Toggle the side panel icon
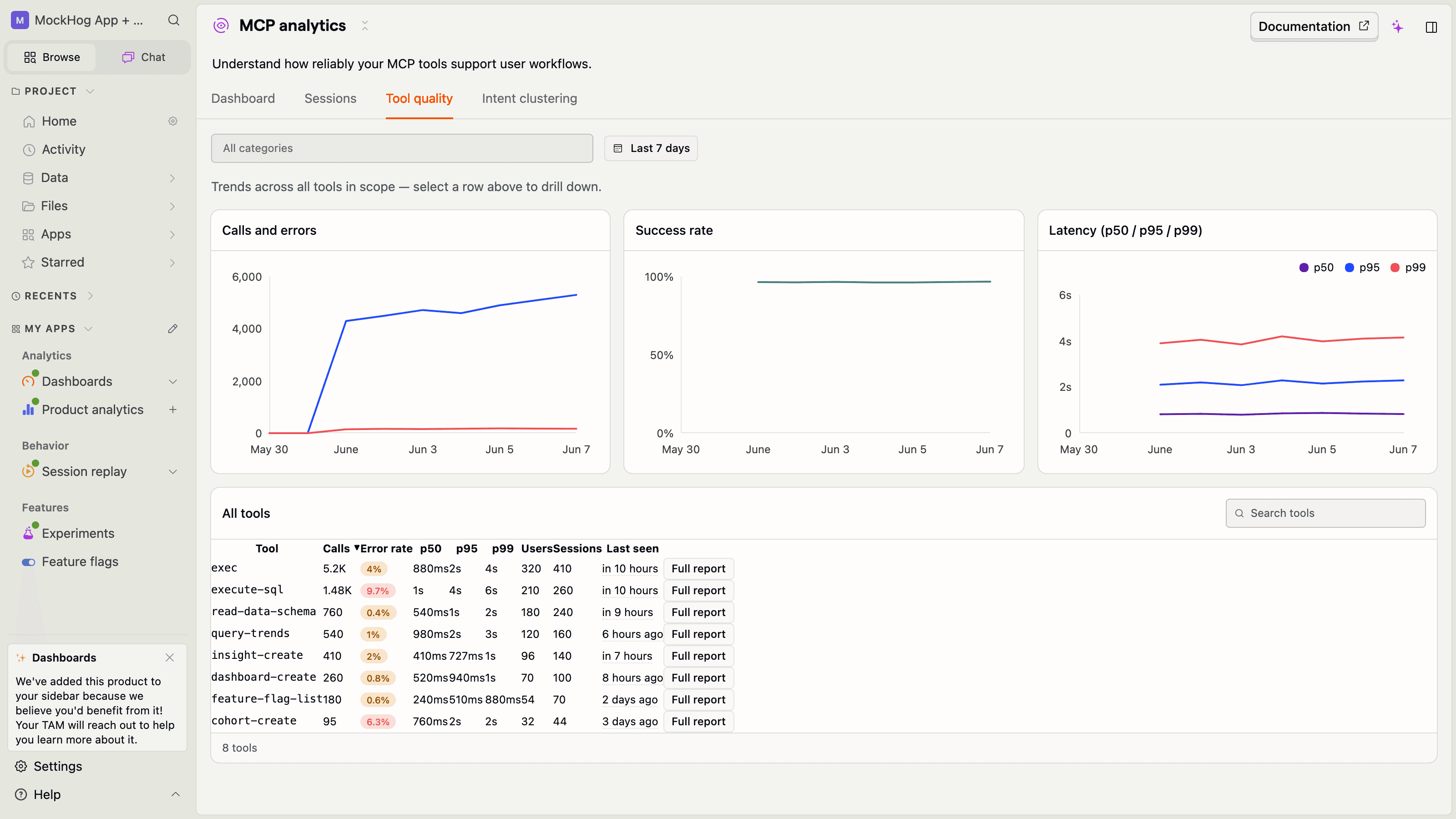The width and height of the screenshot is (1456, 819). tap(1431, 26)
